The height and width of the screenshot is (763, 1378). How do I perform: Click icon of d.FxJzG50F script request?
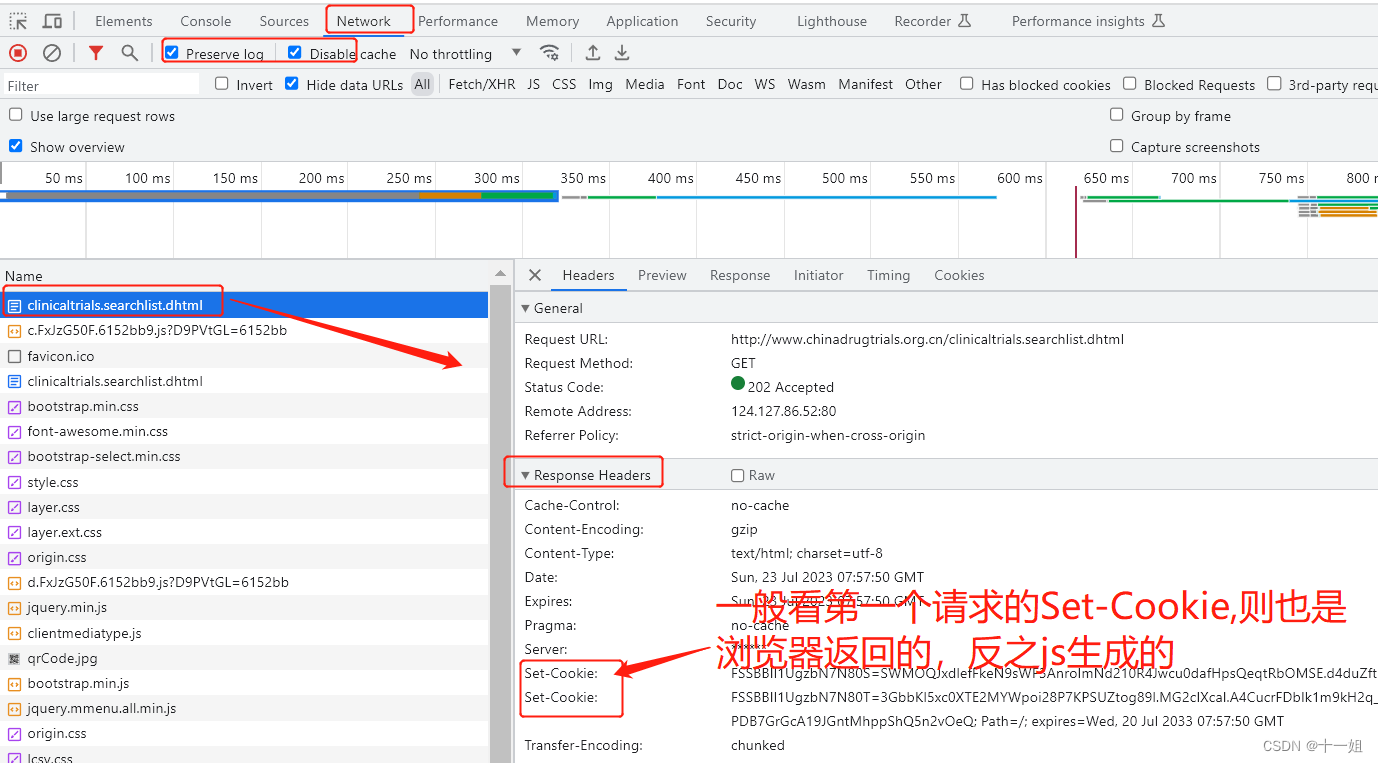(x=14, y=582)
